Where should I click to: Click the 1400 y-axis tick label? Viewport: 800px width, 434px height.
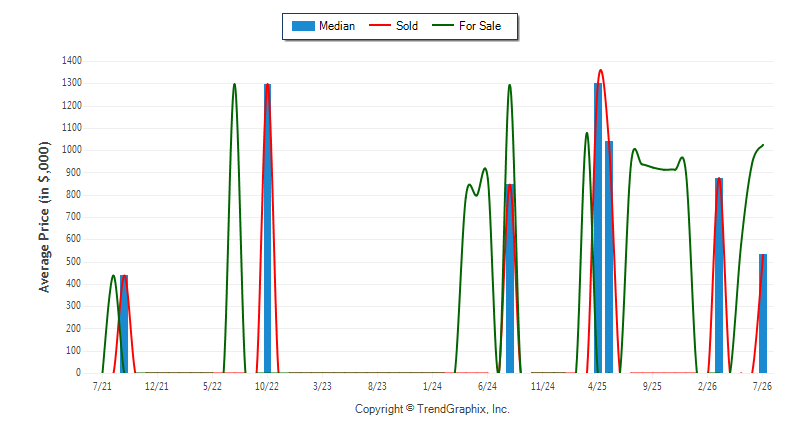72,61
